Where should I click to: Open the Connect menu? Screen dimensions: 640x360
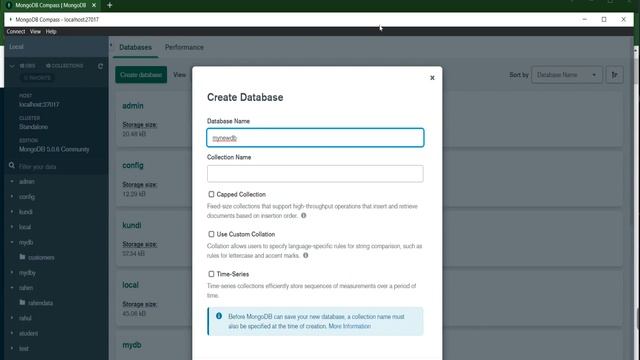coord(16,31)
